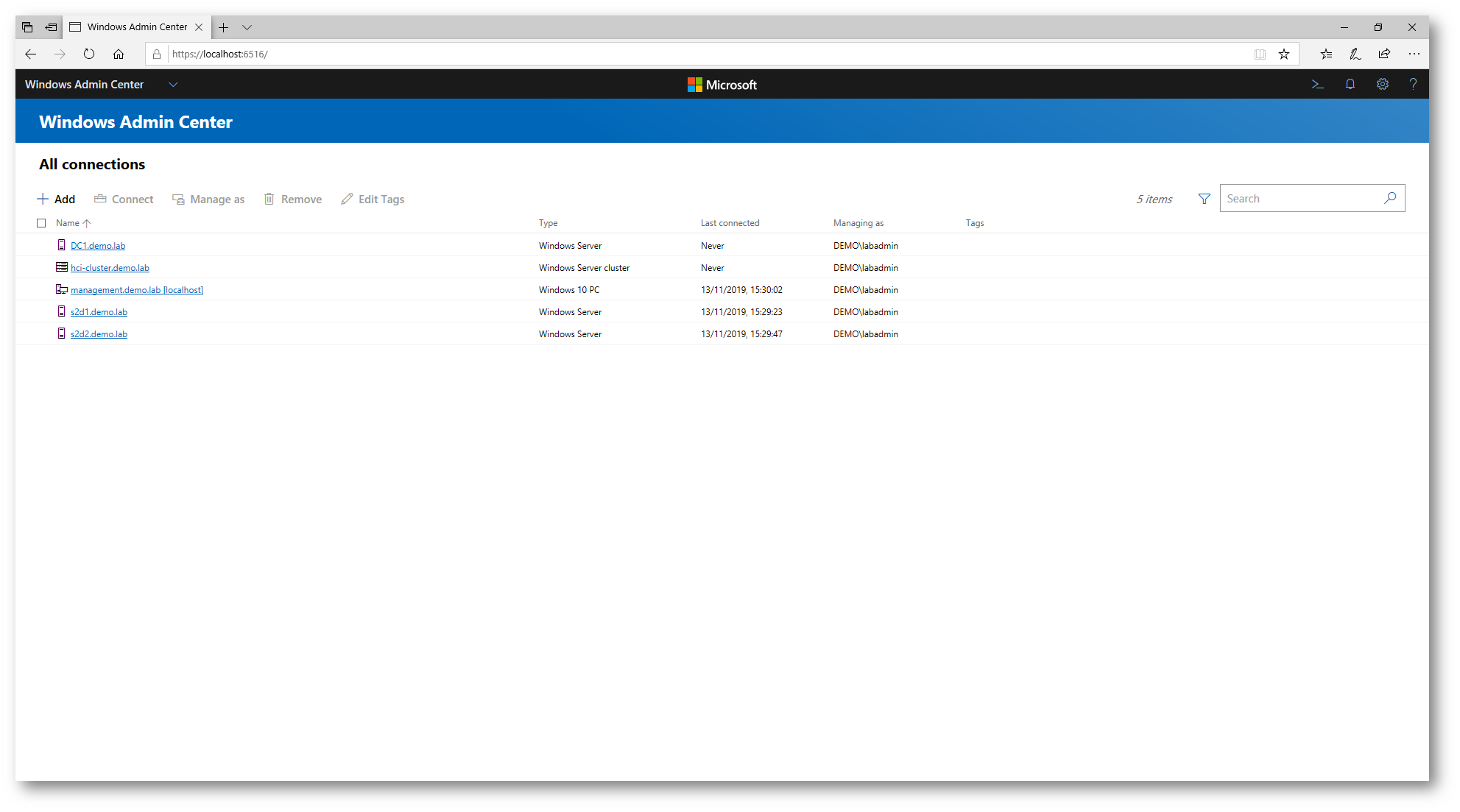The image size is (1460, 812).
Task: Close the Windows Admin Center tab
Action: tap(199, 27)
